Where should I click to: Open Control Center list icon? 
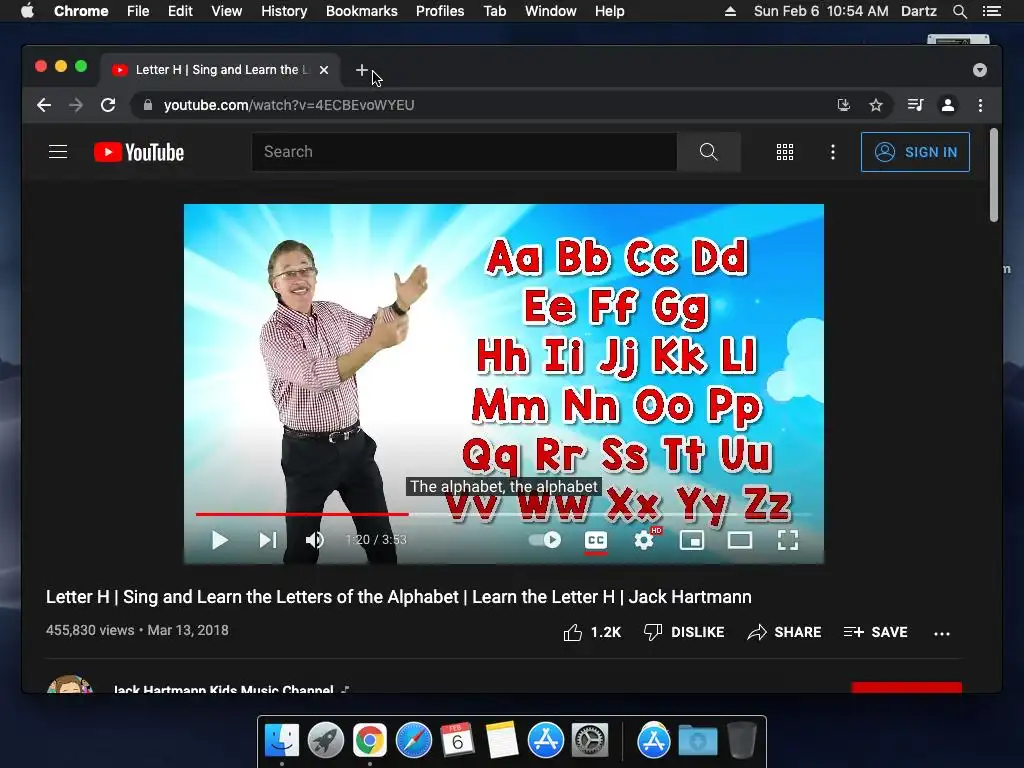tap(992, 11)
